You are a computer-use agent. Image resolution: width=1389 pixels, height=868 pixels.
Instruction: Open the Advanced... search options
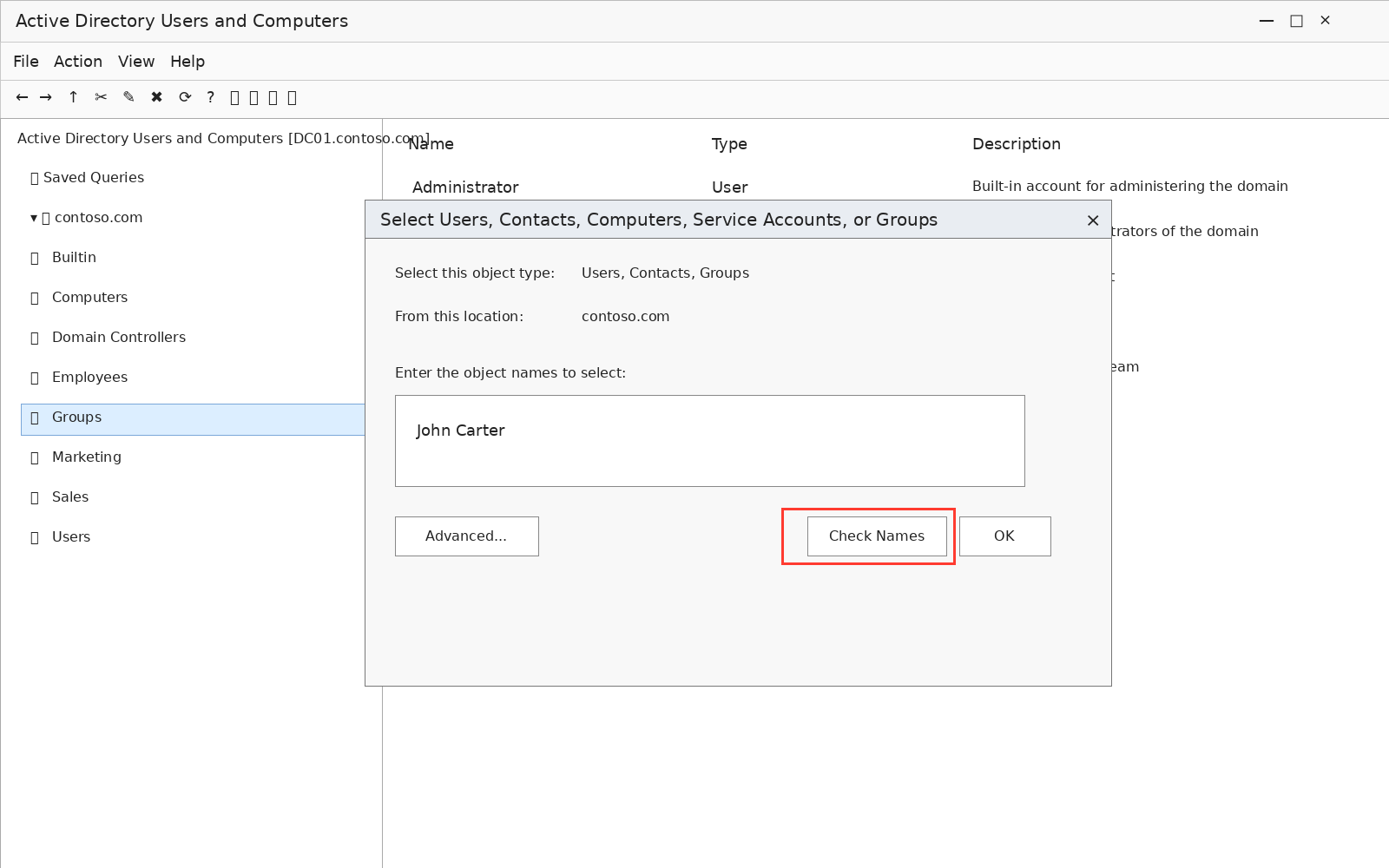[x=467, y=536]
